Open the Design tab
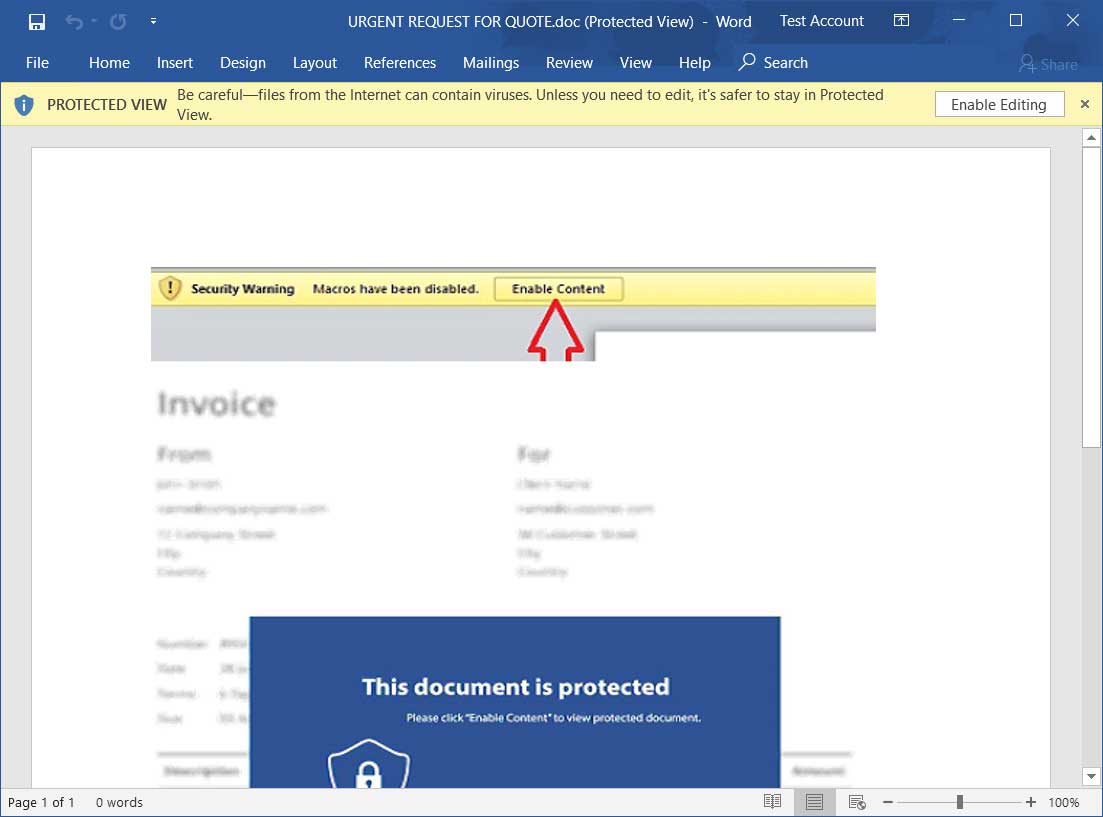This screenshot has width=1103, height=817. [243, 63]
